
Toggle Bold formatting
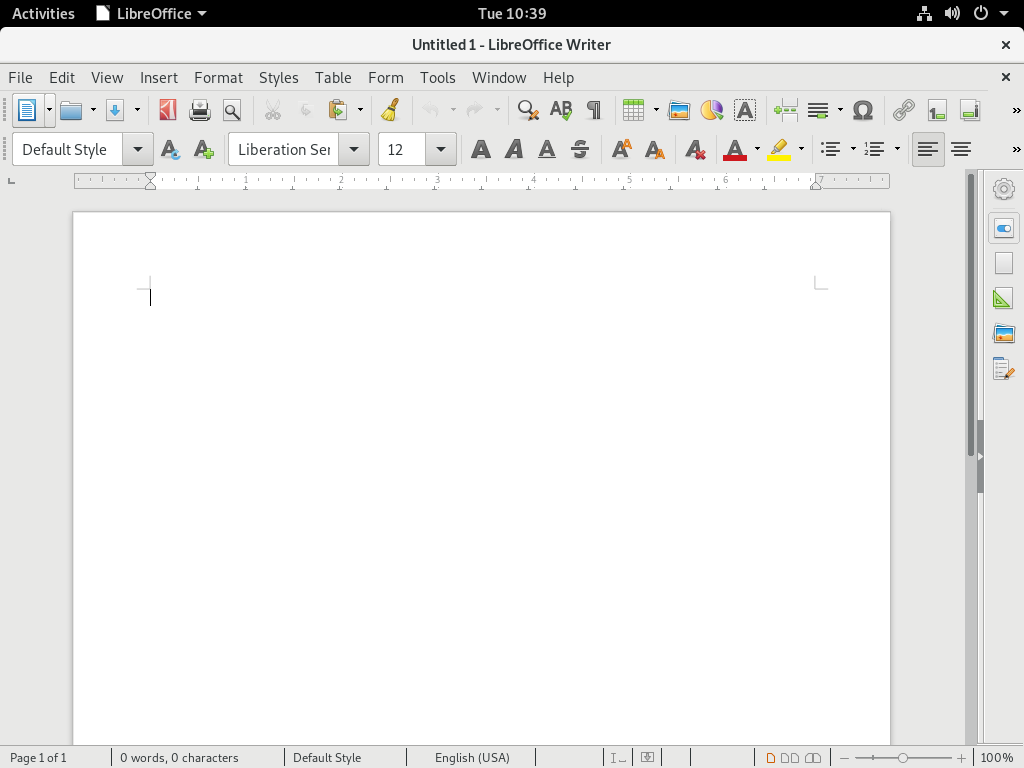(x=481, y=150)
